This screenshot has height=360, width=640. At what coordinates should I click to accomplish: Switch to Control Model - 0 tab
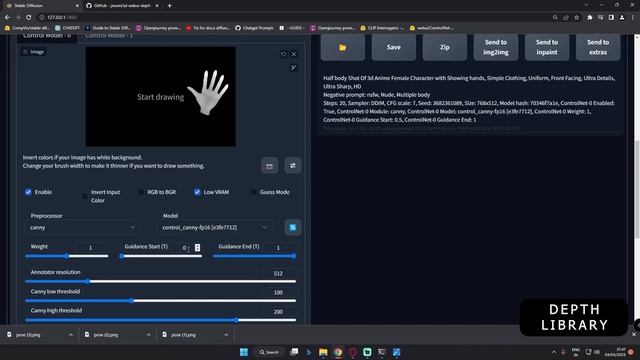click(47, 37)
